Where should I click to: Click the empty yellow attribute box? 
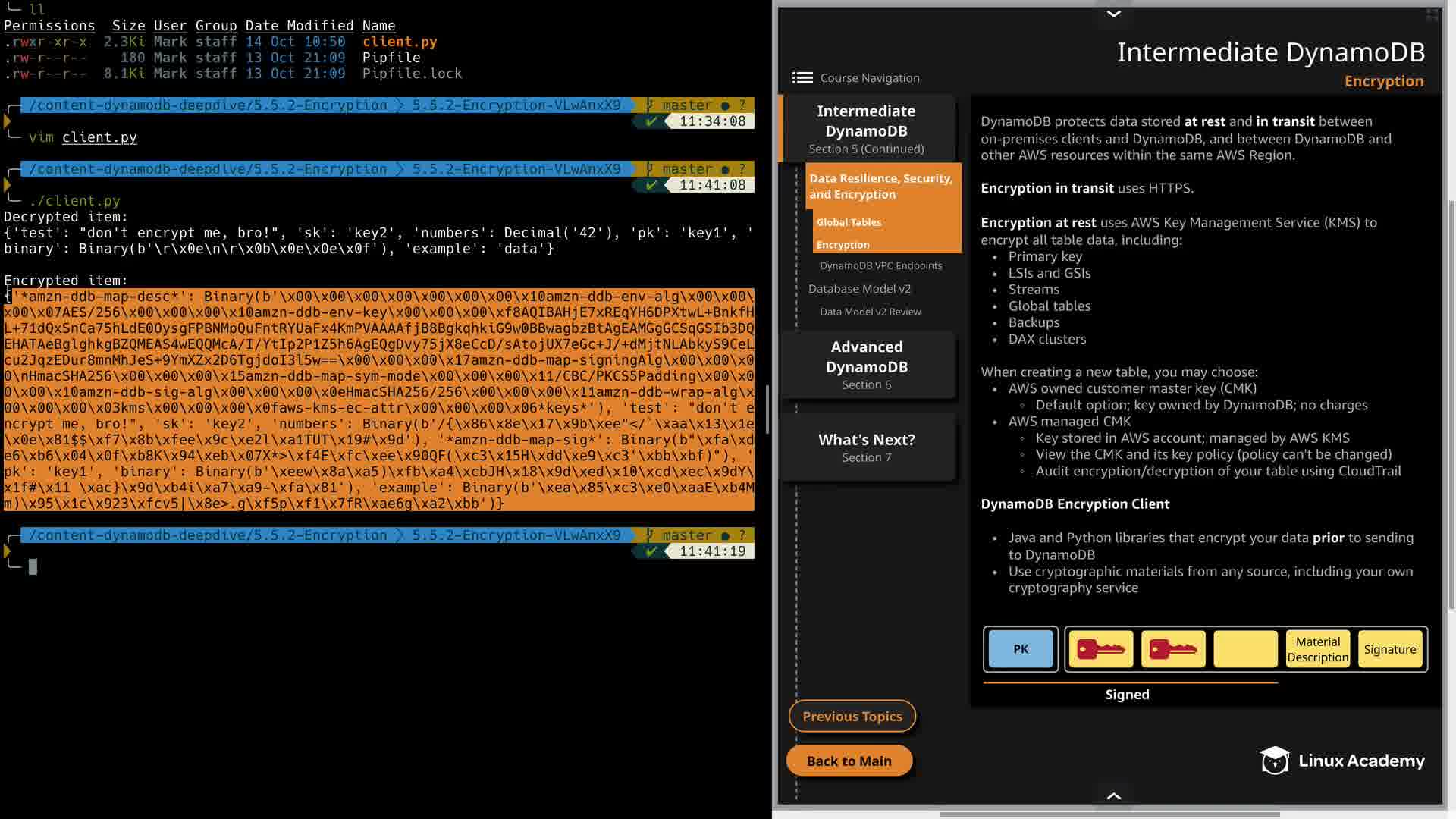pyautogui.click(x=1245, y=650)
